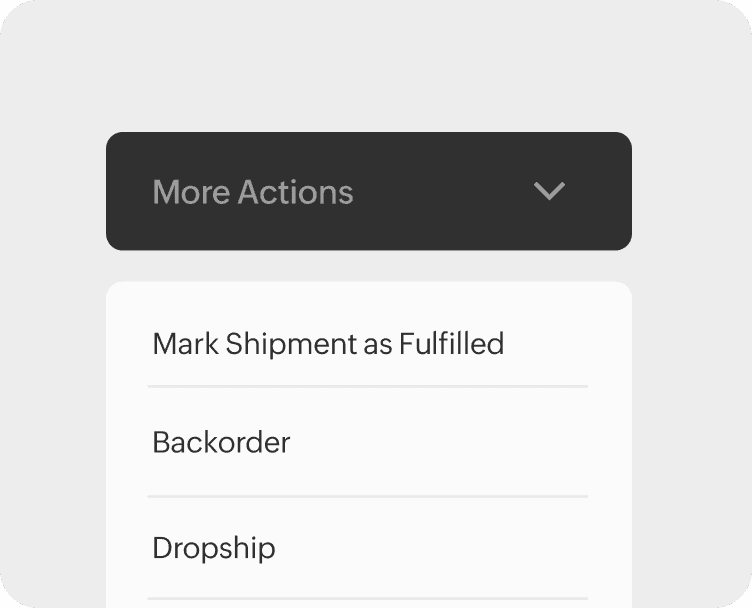Click the More Actions label text
This screenshot has height=608, width=752.
coord(252,192)
